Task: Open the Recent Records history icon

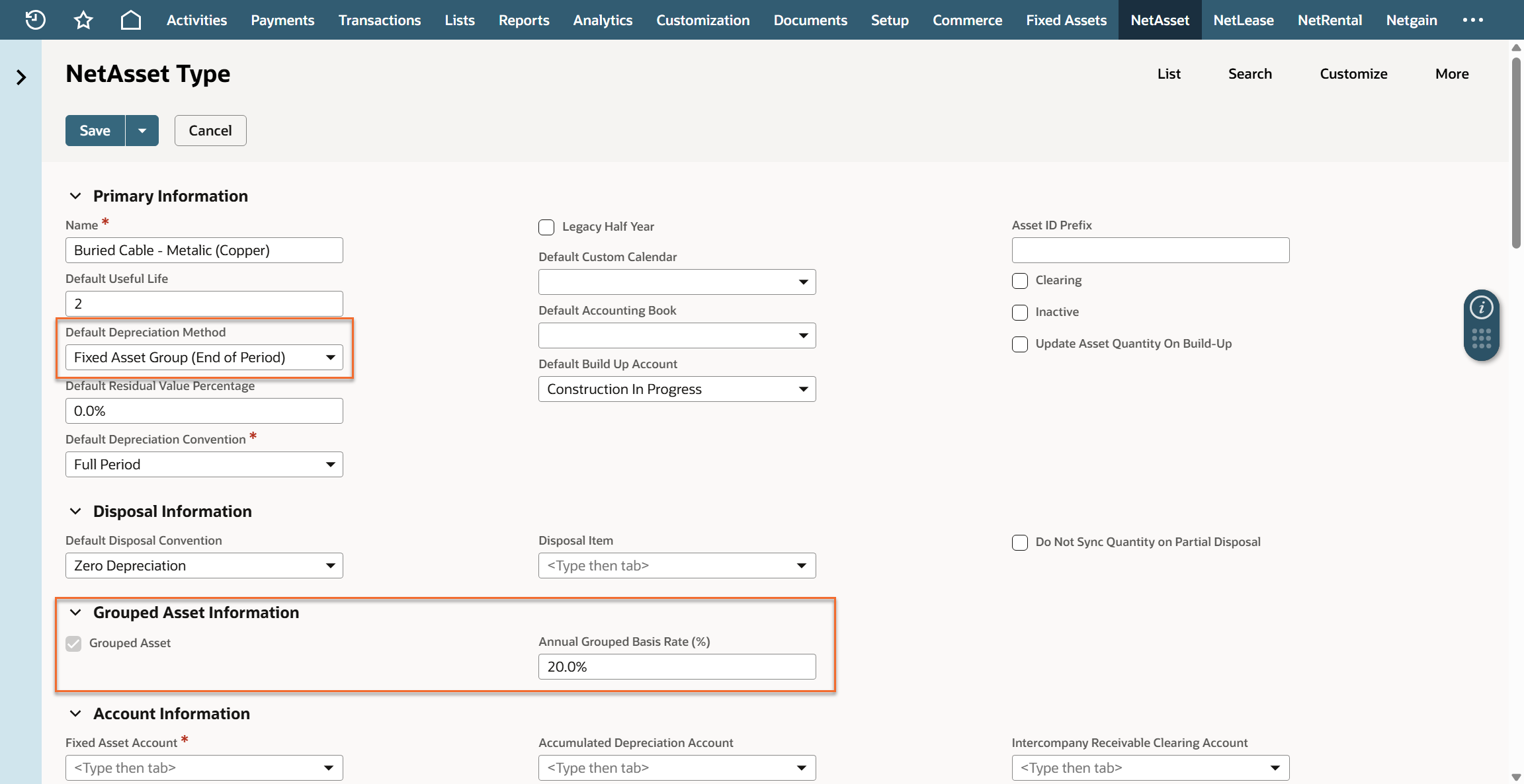Action: (x=35, y=20)
